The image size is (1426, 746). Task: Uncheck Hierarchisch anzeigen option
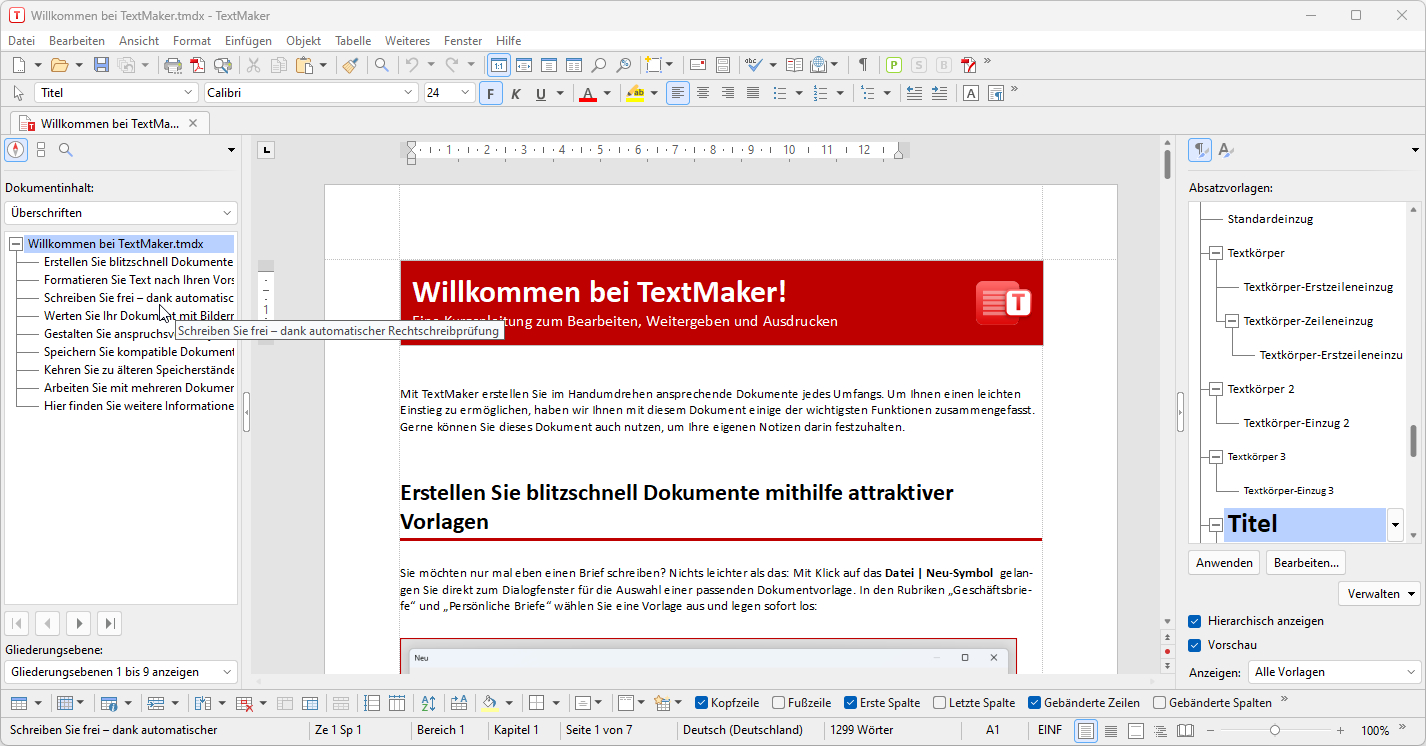tap(1195, 621)
